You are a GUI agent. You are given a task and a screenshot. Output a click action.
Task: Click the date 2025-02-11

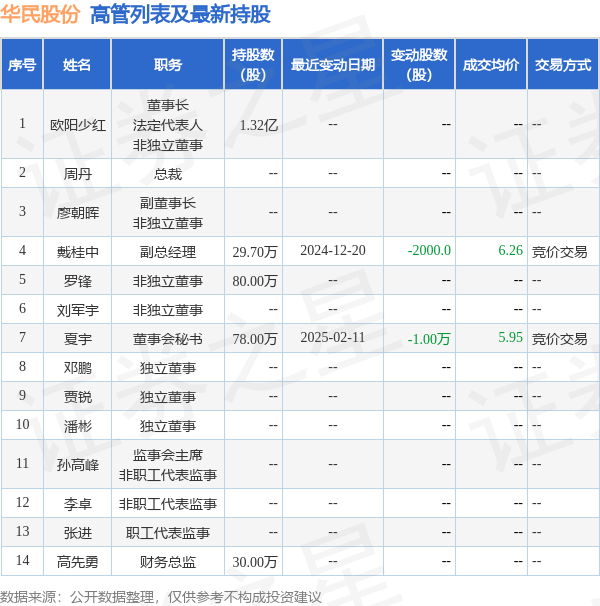[x=333, y=338]
